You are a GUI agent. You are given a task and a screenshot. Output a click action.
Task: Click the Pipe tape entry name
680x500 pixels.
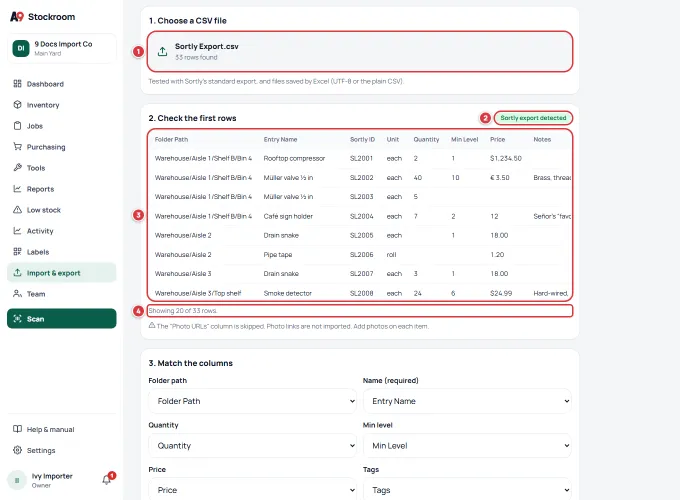(278, 255)
